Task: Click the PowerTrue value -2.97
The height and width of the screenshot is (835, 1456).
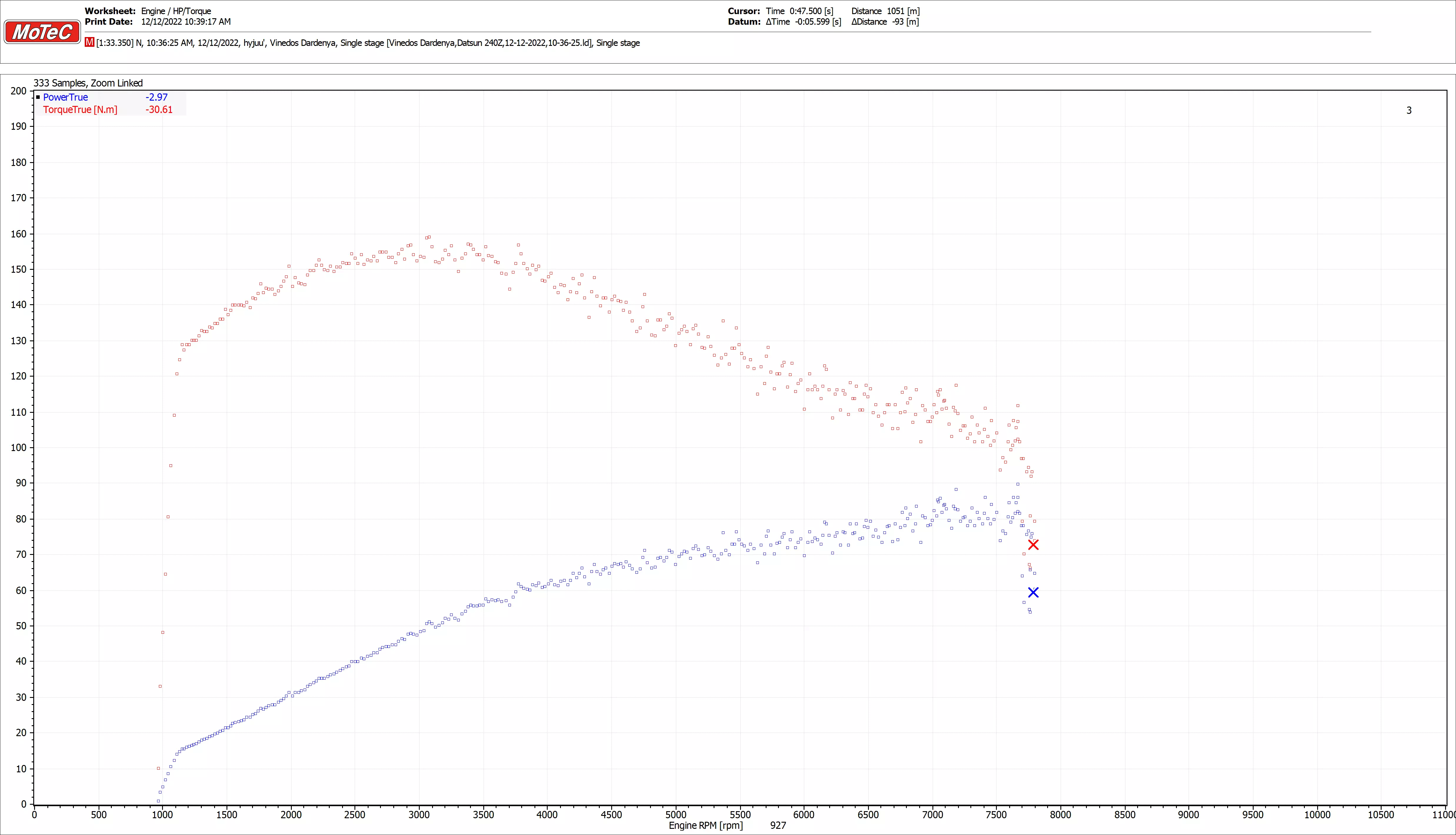Action: coord(156,97)
